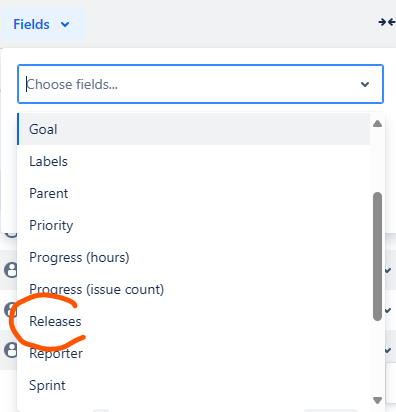The height and width of the screenshot is (412, 396).
Task: Pick the Progress (issue count) option
Action: click(194, 289)
